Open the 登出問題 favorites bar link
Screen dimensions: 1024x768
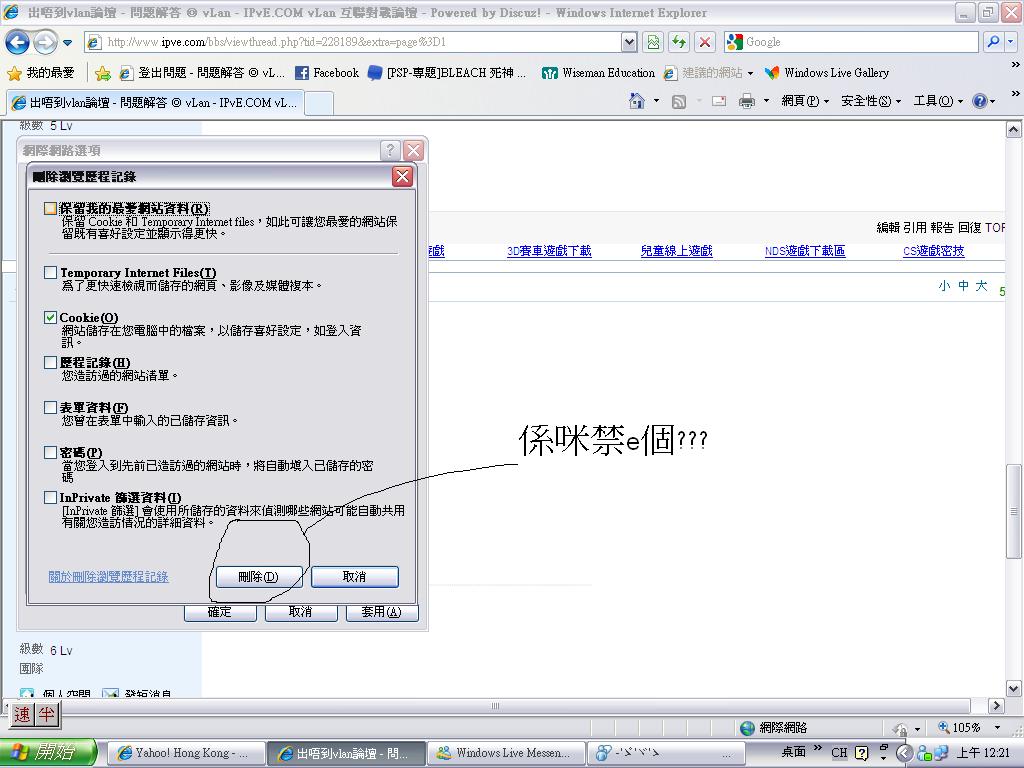[x=202, y=73]
